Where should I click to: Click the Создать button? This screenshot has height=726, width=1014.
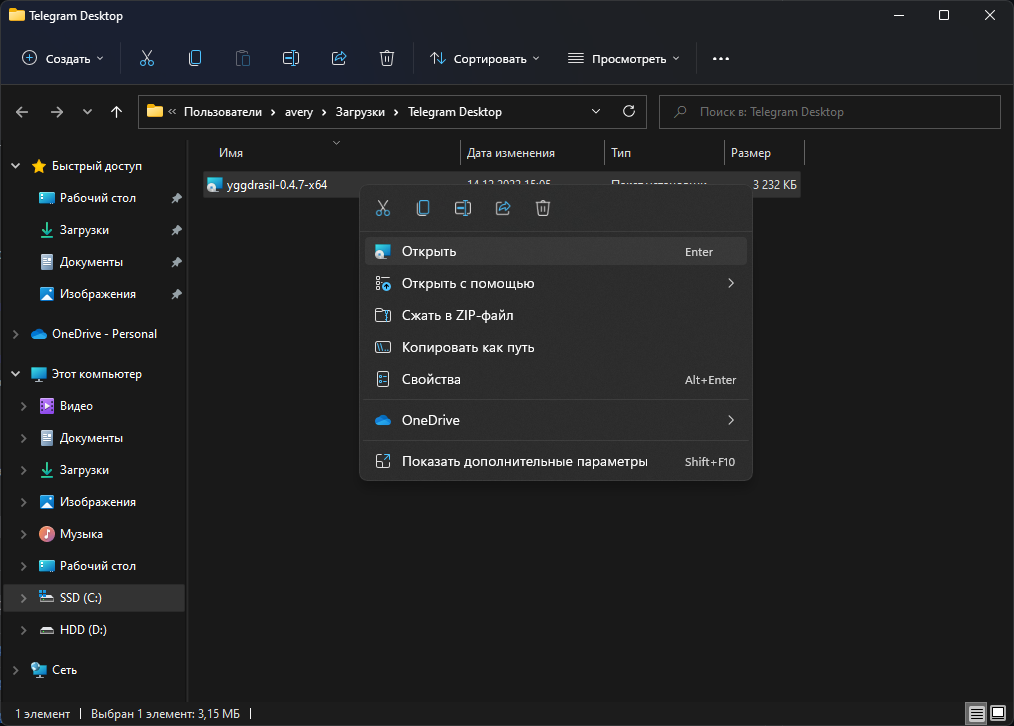pyautogui.click(x=63, y=59)
